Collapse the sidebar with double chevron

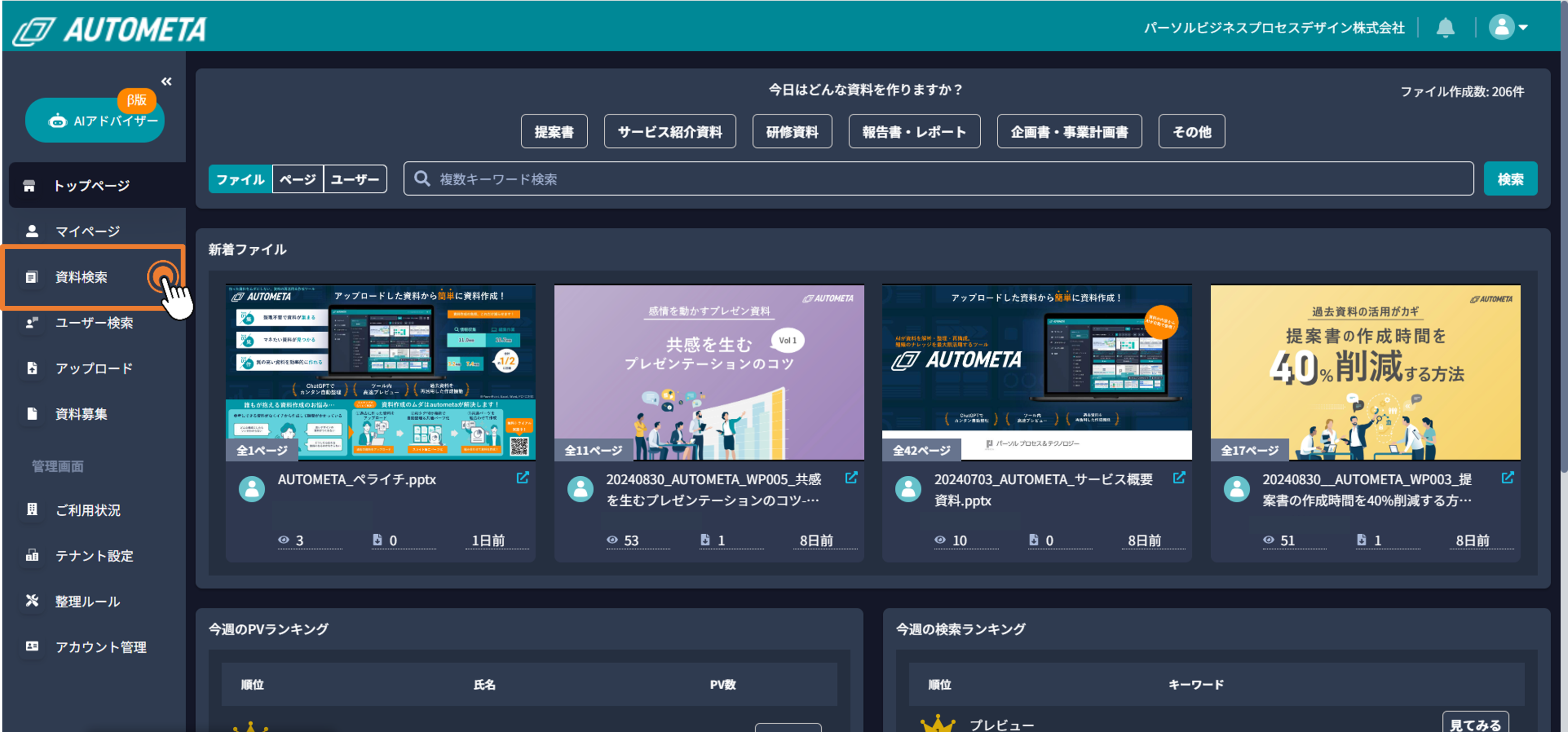pos(166,81)
